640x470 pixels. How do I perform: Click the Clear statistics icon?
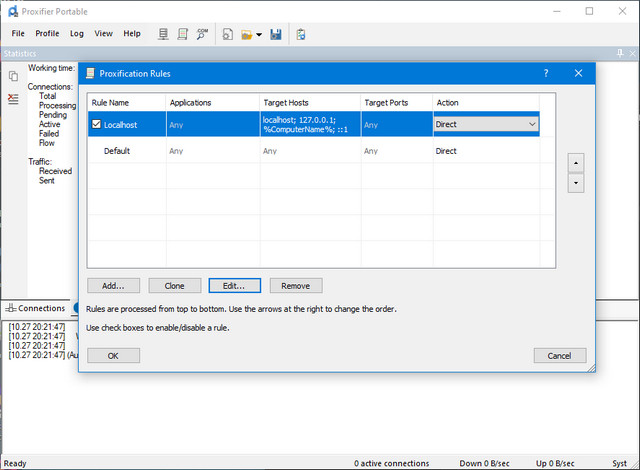13,98
